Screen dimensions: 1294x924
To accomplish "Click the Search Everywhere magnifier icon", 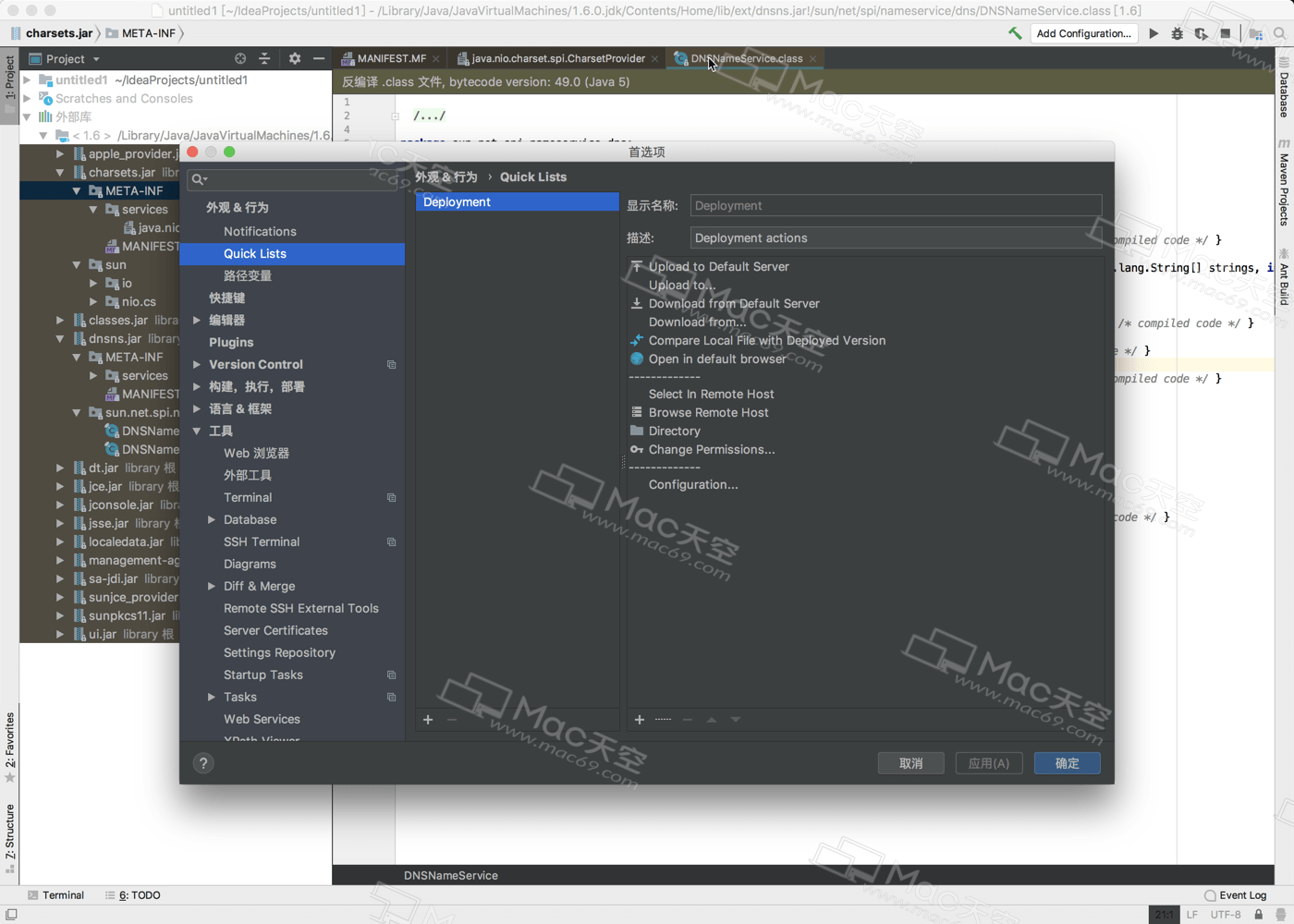I will (x=1279, y=33).
